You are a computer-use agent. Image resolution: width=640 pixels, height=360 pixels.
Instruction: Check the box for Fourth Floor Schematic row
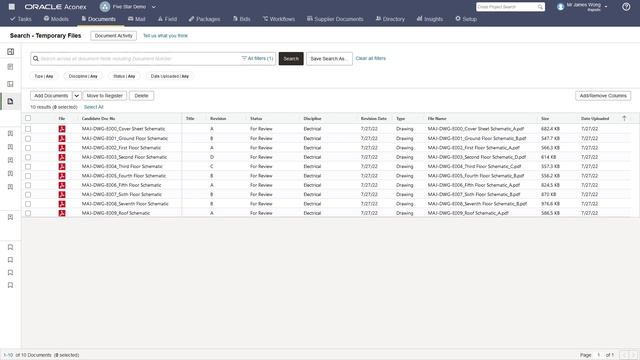point(28,176)
